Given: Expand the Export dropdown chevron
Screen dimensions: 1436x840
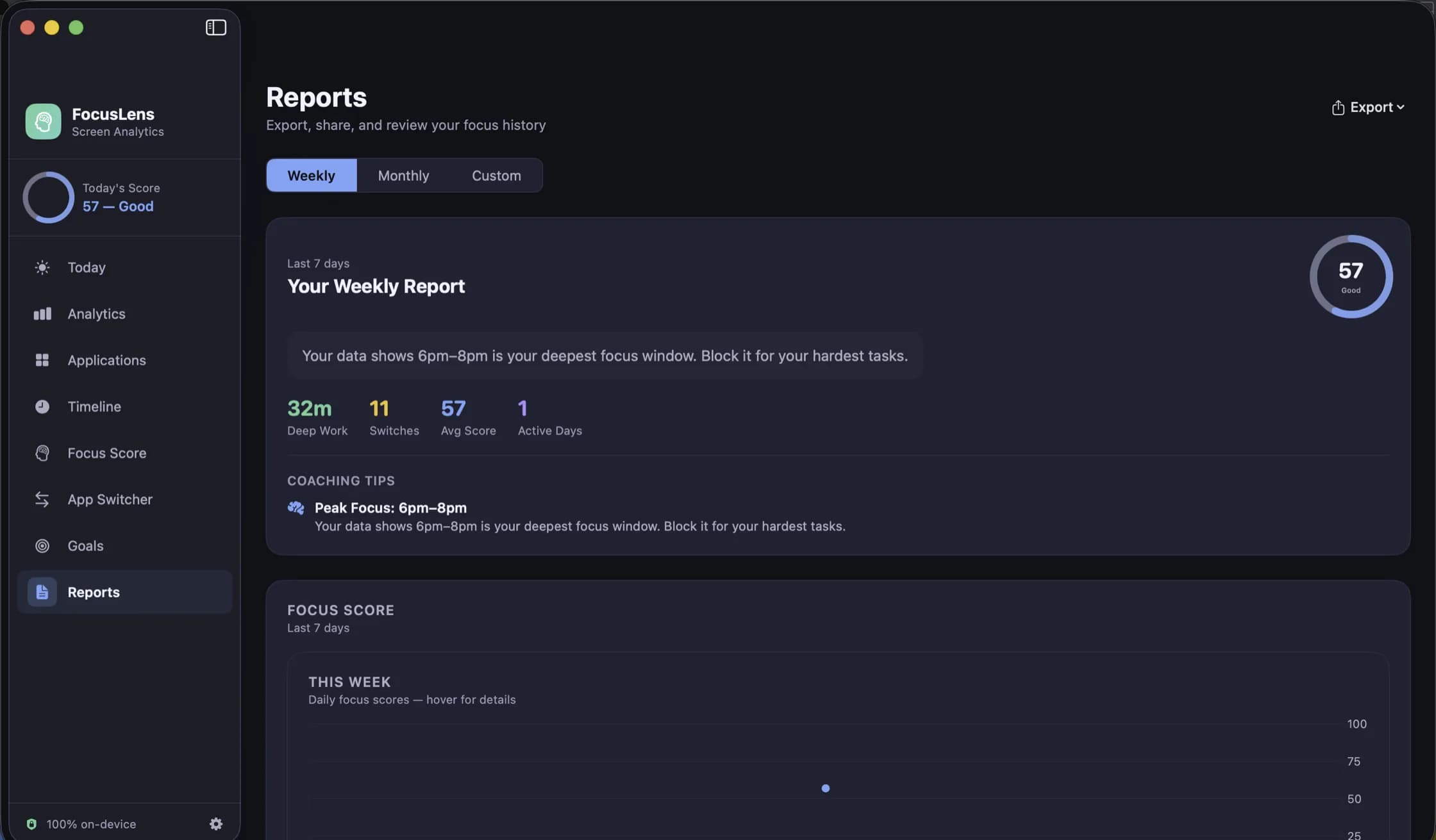Looking at the screenshot, I should coord(1401,108).
